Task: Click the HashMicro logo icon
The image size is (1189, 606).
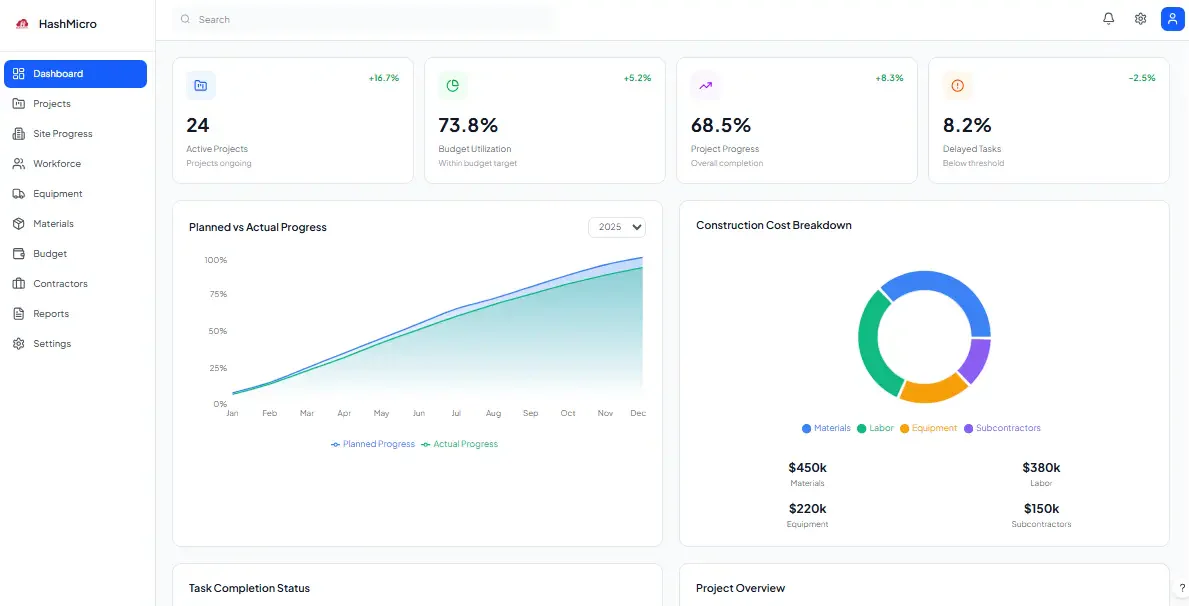Action: (22, 24)
